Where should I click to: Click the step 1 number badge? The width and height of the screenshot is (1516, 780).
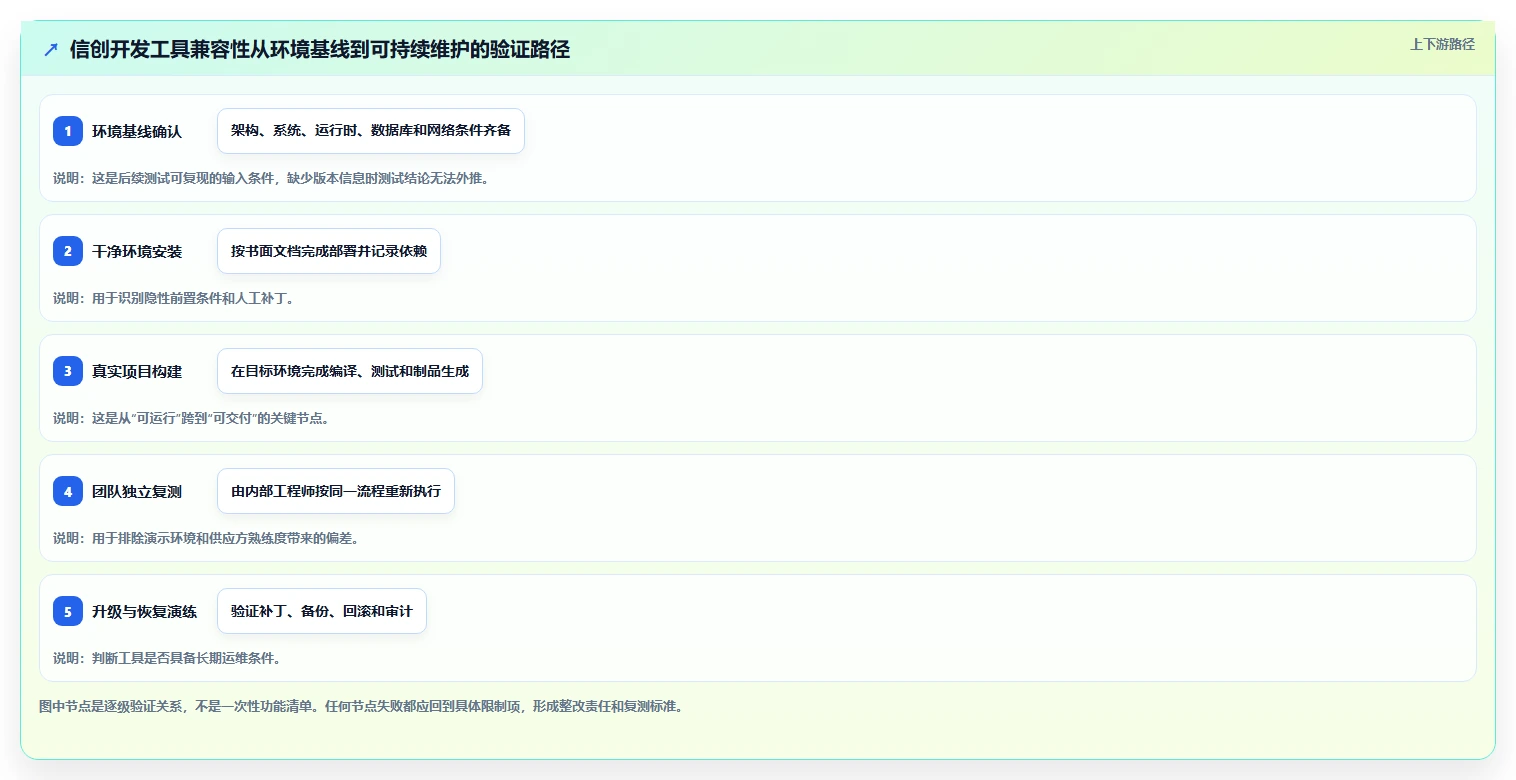68,131
